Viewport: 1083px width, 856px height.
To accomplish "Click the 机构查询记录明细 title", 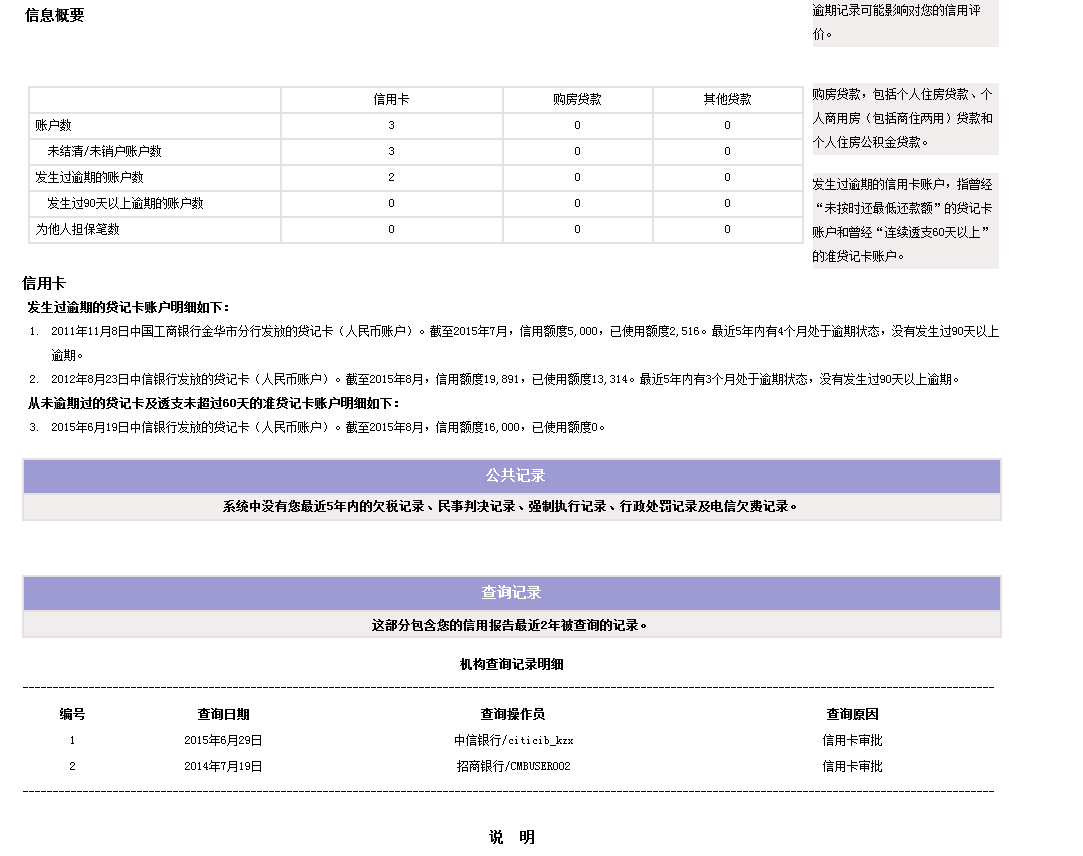I will [x=512, y=665].
